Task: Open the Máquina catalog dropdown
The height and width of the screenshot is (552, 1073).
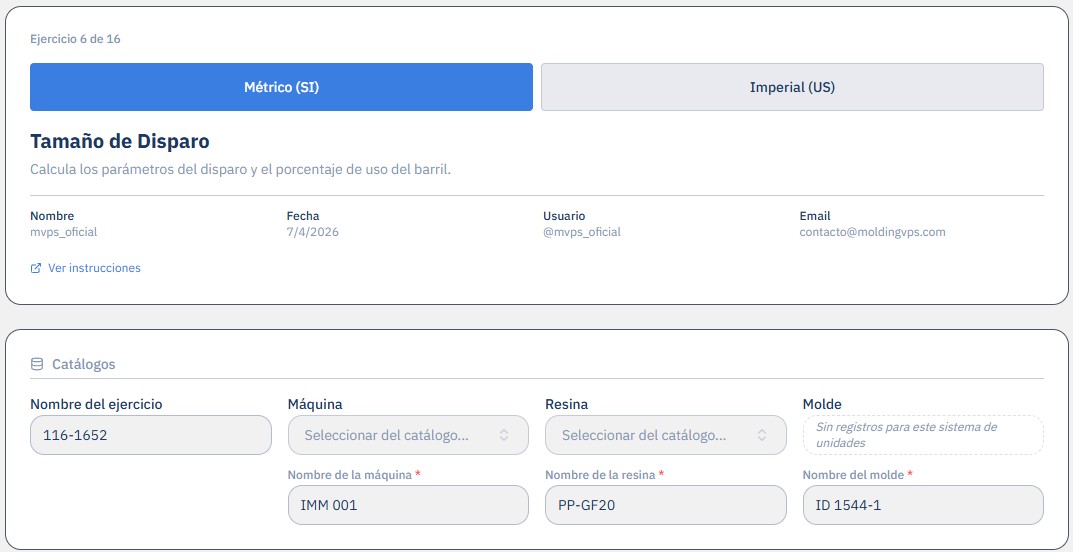Action: pos(409,435)
